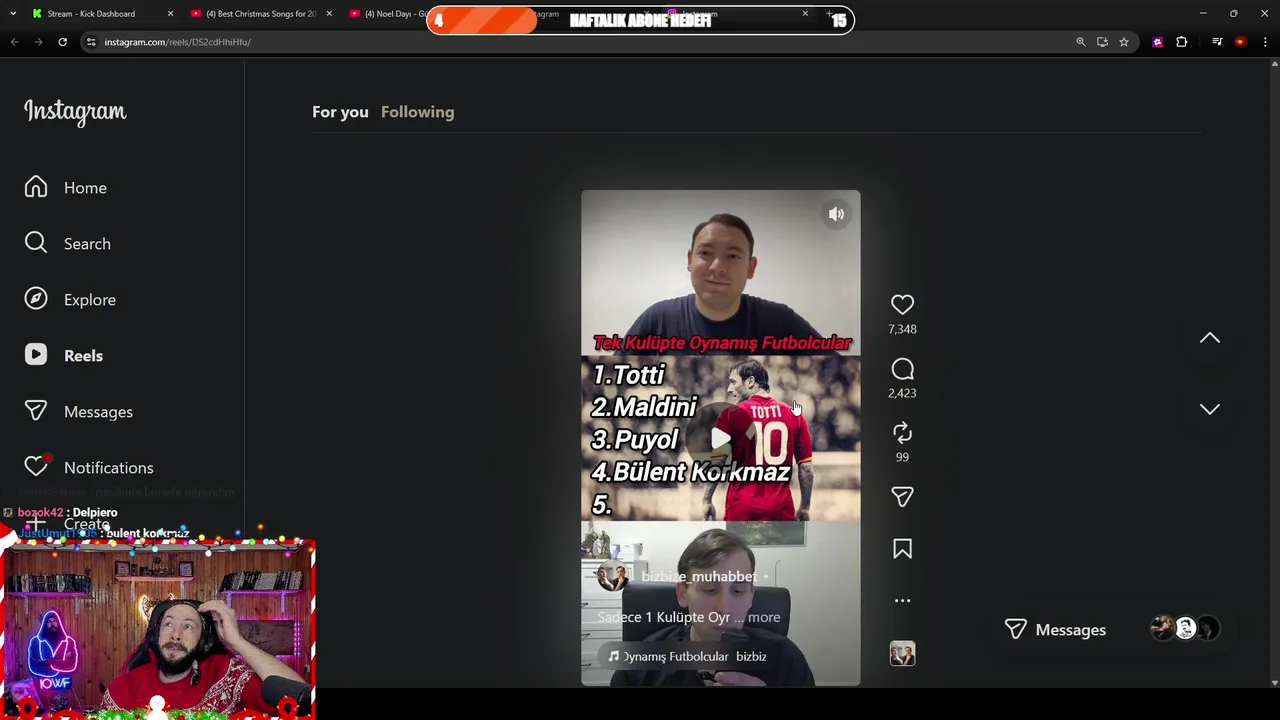Image resolution: width=1280 pixels, height=720 pixels.
Task: Open Reels in the sidebar
Action: pos(64,355)
